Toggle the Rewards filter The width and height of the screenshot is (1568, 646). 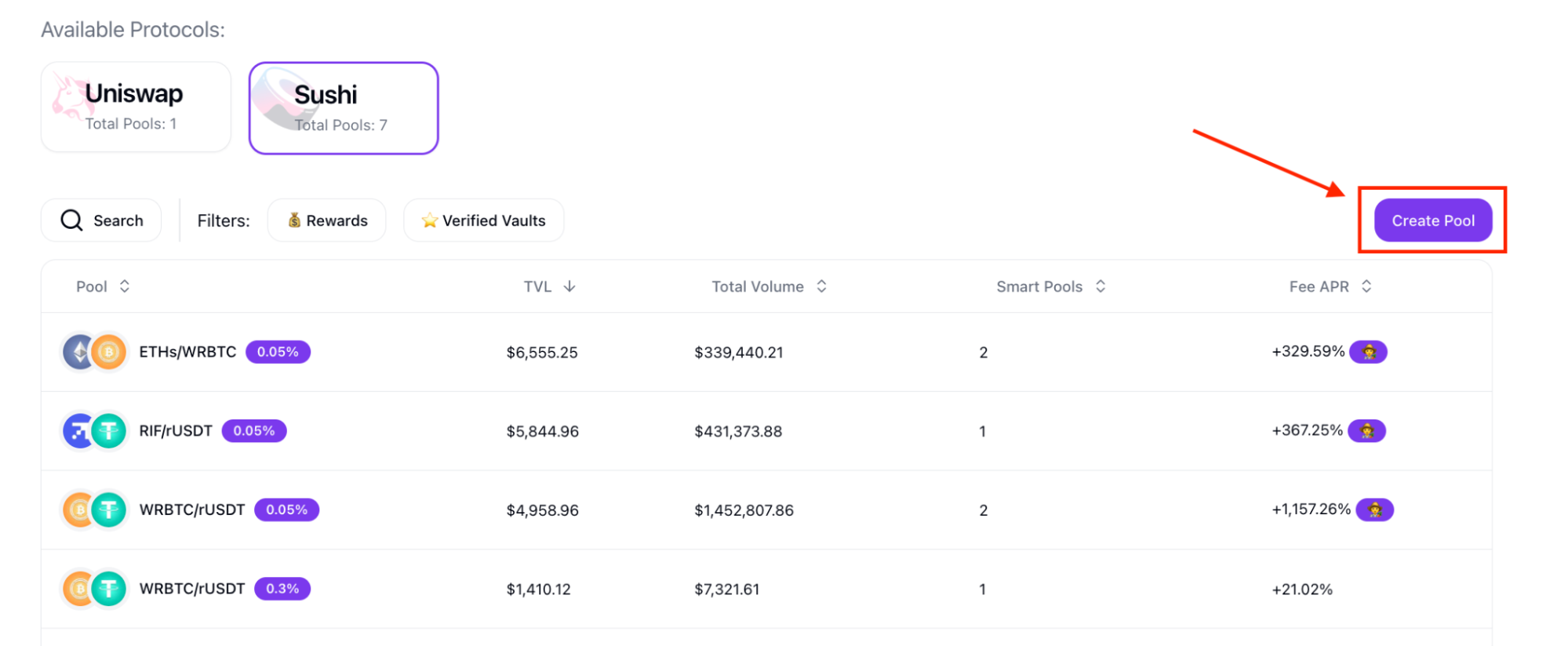coord(327,220)
